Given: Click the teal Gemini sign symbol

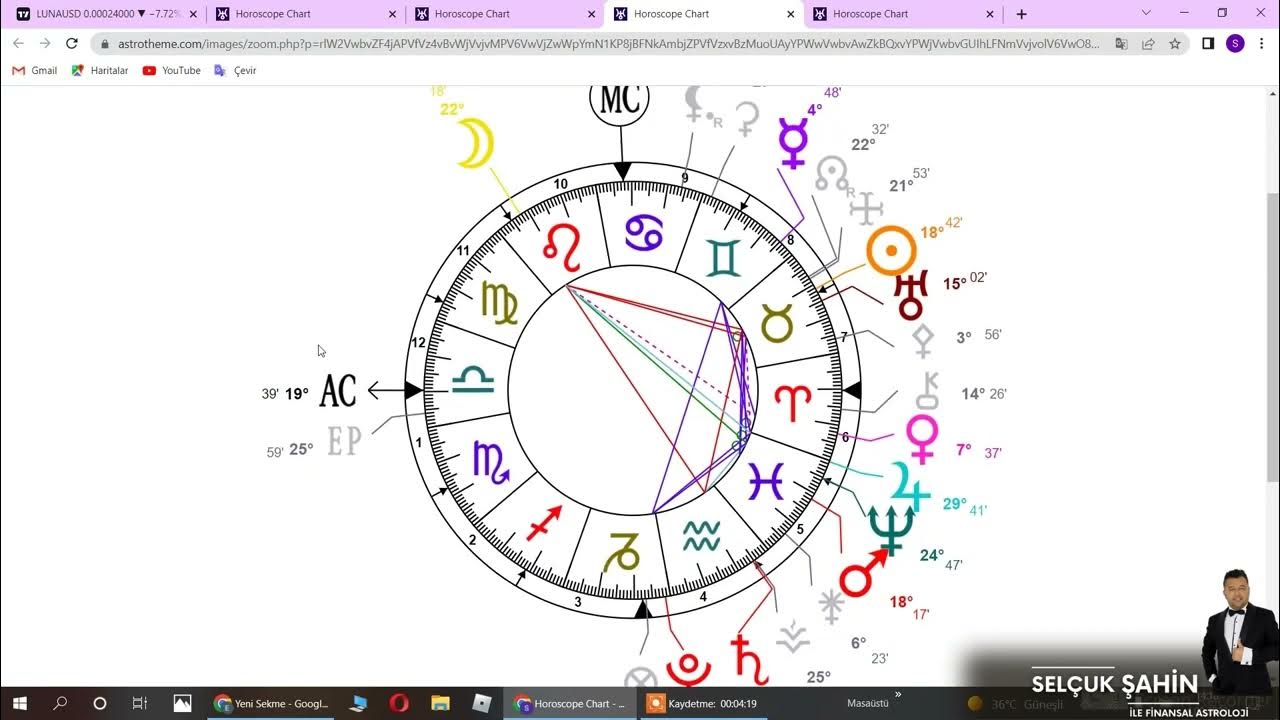Looking at the screenshot, I should point(724,258).
